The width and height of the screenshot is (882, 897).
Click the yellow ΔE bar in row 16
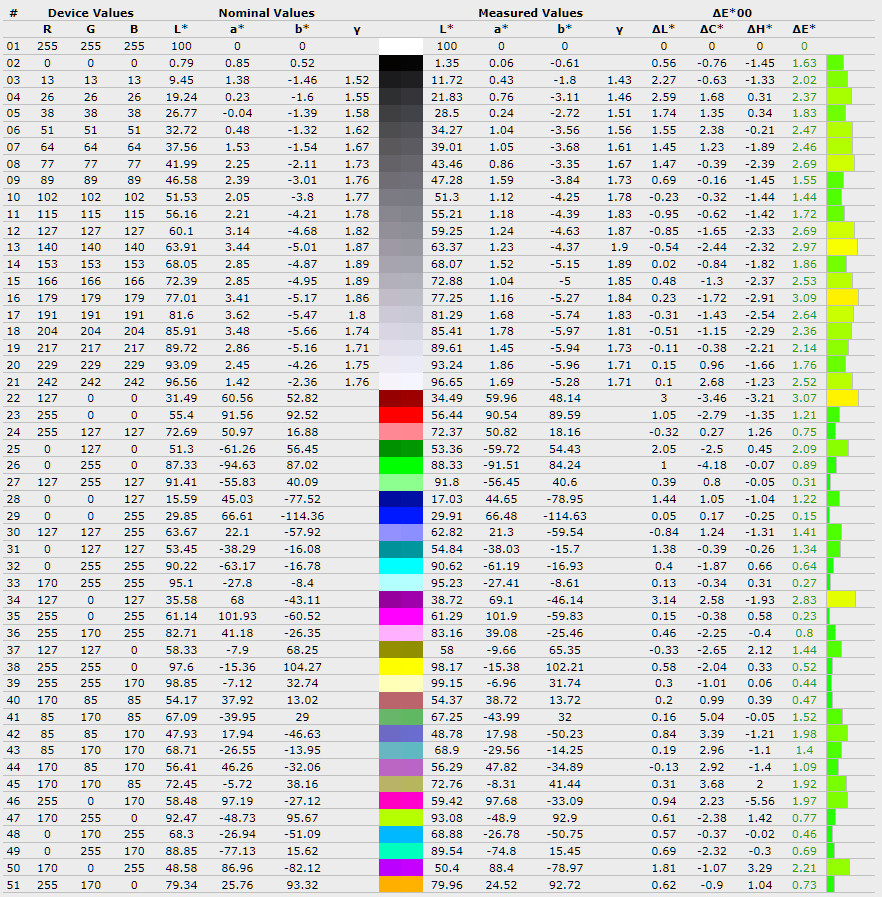click(842, 297)
